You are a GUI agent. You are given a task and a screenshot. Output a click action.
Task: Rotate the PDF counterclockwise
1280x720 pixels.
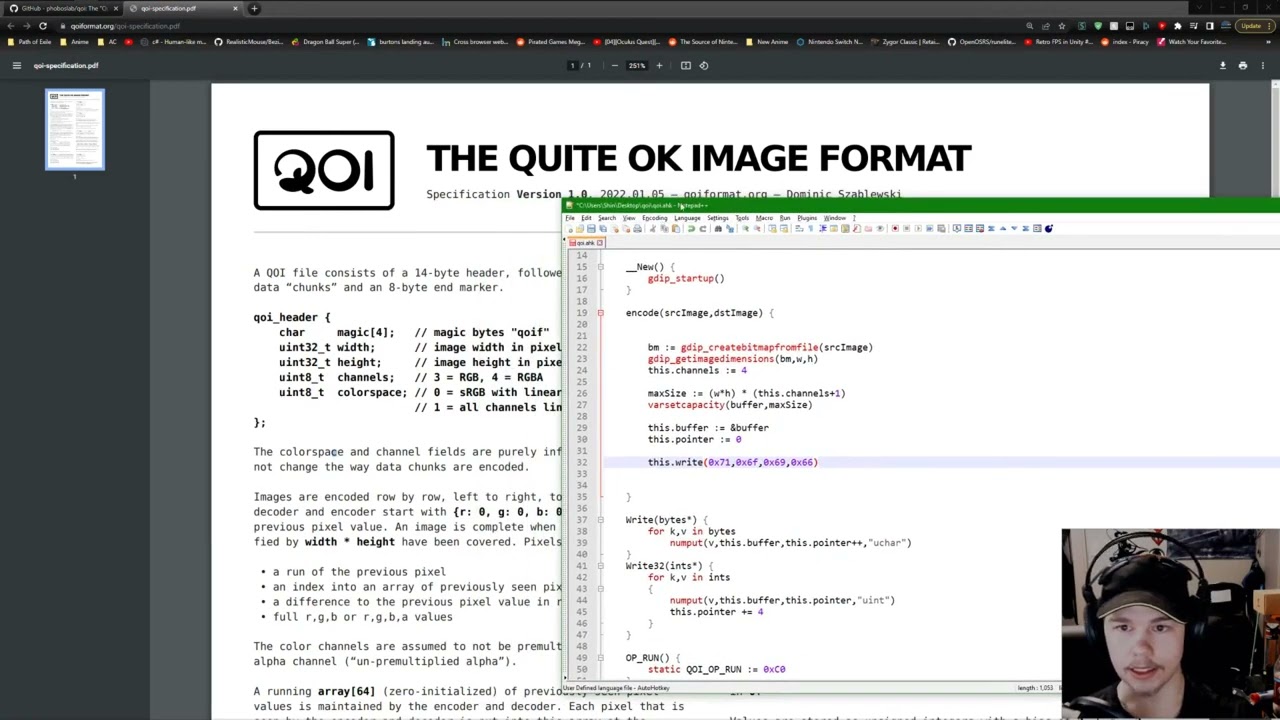(x=704, y=65)
